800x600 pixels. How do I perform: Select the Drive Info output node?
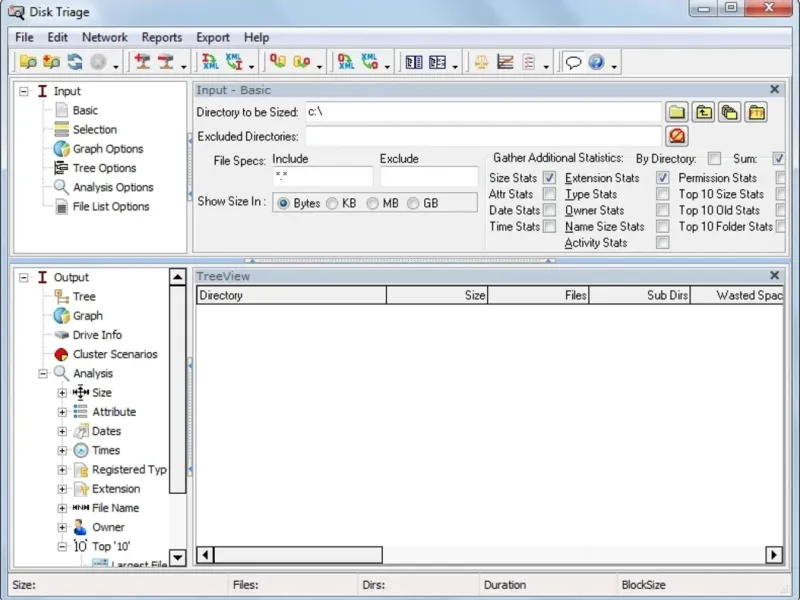coord(97,335)
